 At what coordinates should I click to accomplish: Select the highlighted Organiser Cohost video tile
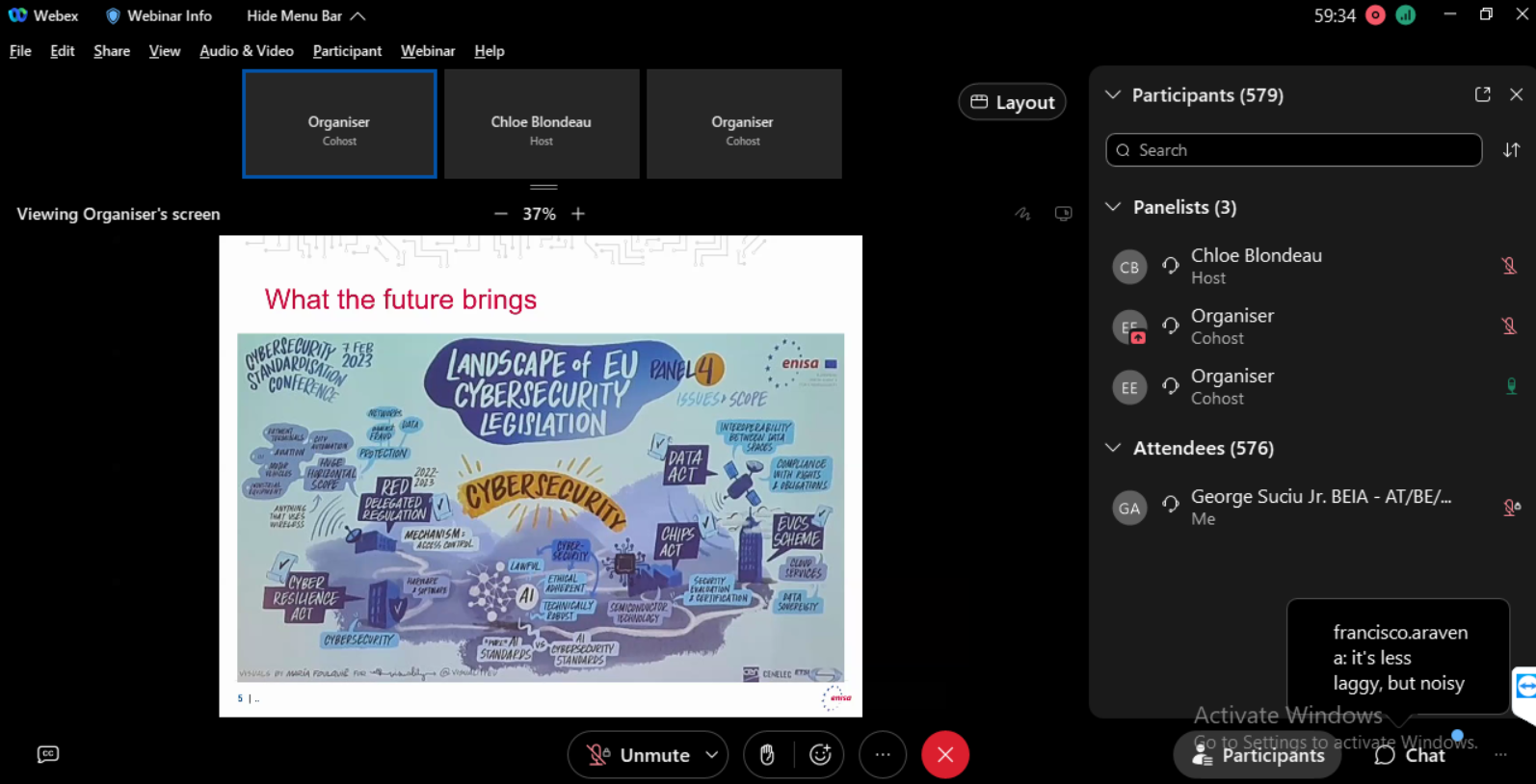point(339,124)
